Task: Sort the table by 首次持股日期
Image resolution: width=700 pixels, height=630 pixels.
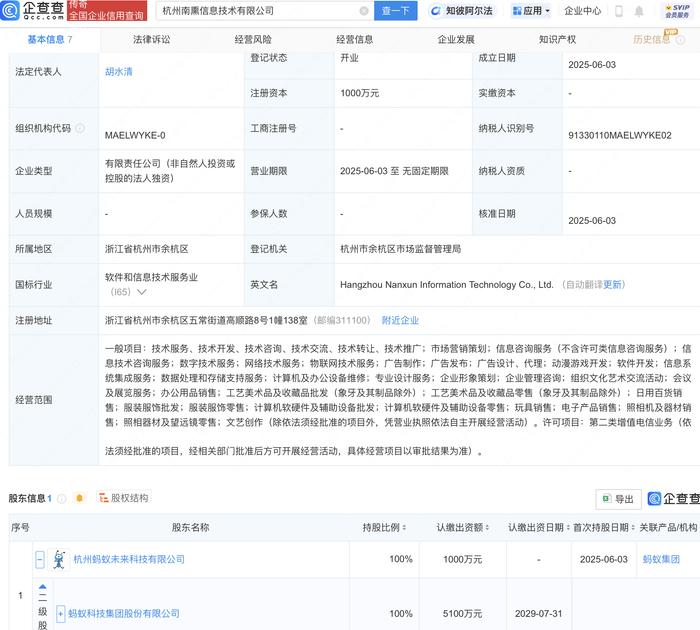Action: (633, 528)
